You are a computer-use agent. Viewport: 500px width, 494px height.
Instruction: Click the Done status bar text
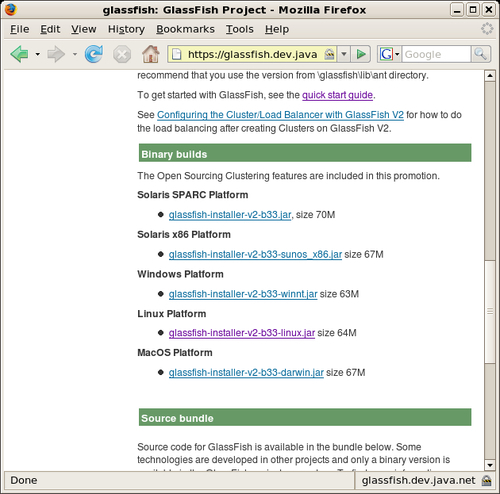24,481
